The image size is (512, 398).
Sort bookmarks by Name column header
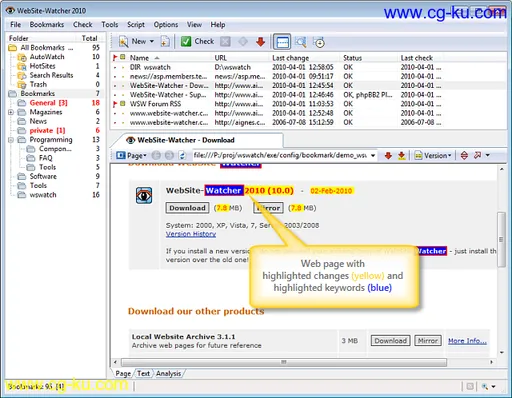coord(139,58)
